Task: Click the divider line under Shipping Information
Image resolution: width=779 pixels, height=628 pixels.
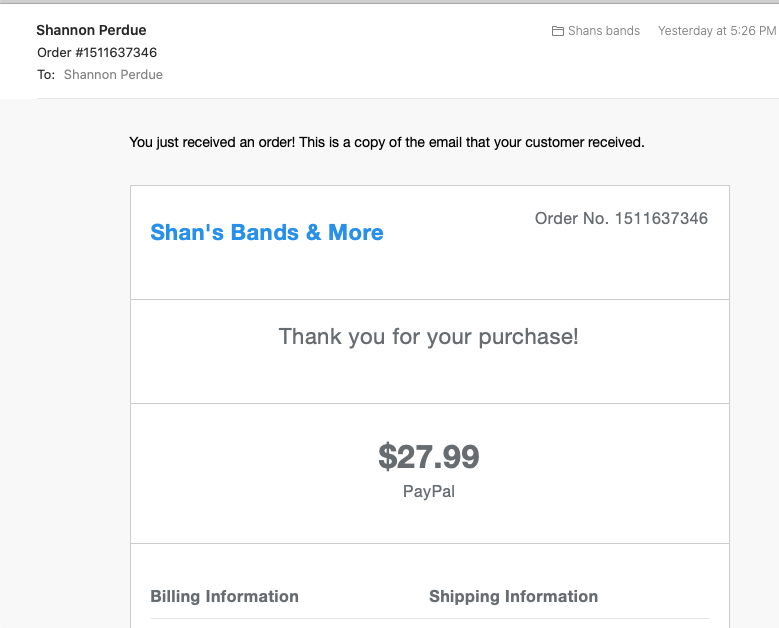Action: click(568, 619)
